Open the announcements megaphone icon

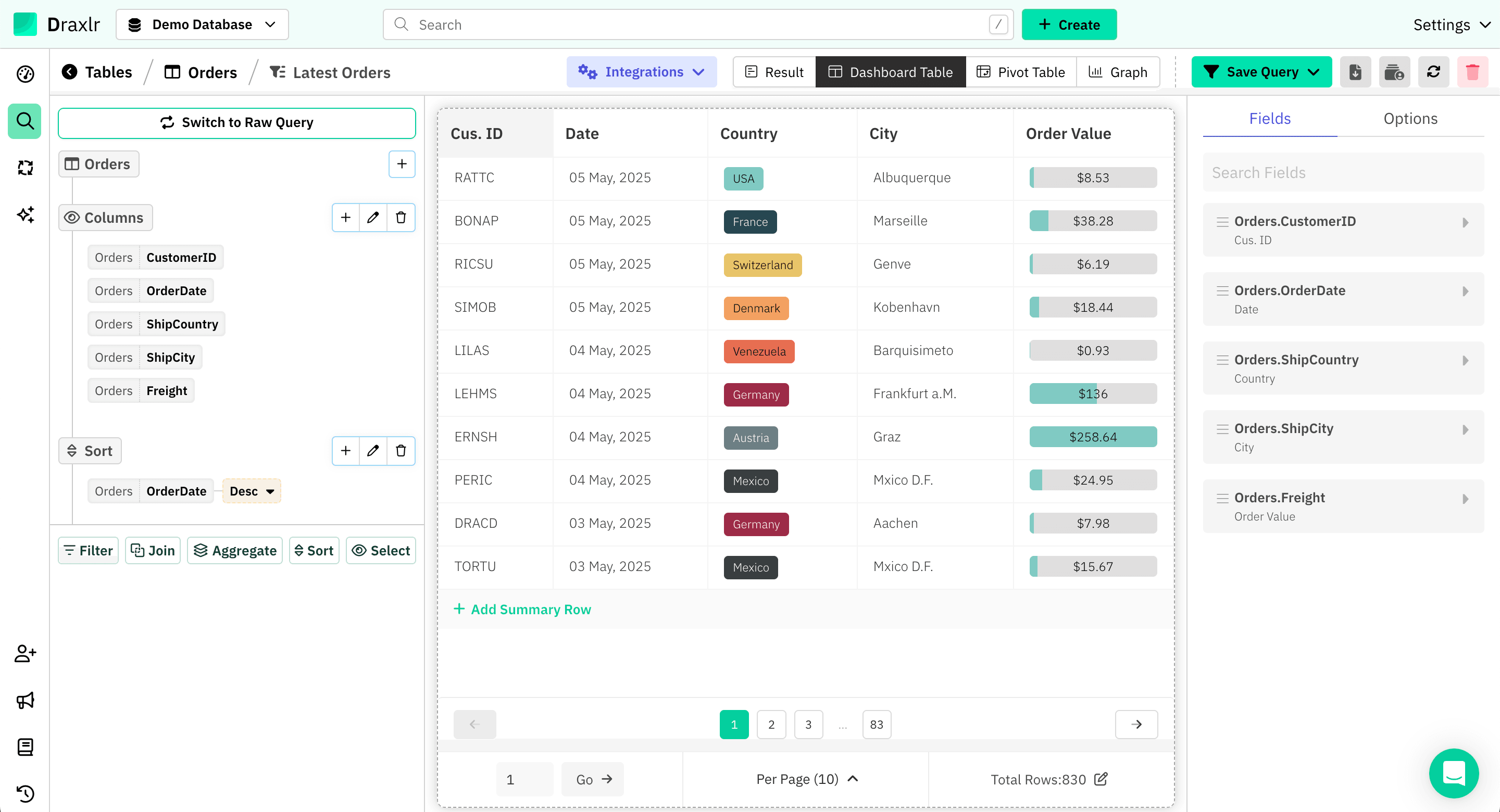[25, 700]
